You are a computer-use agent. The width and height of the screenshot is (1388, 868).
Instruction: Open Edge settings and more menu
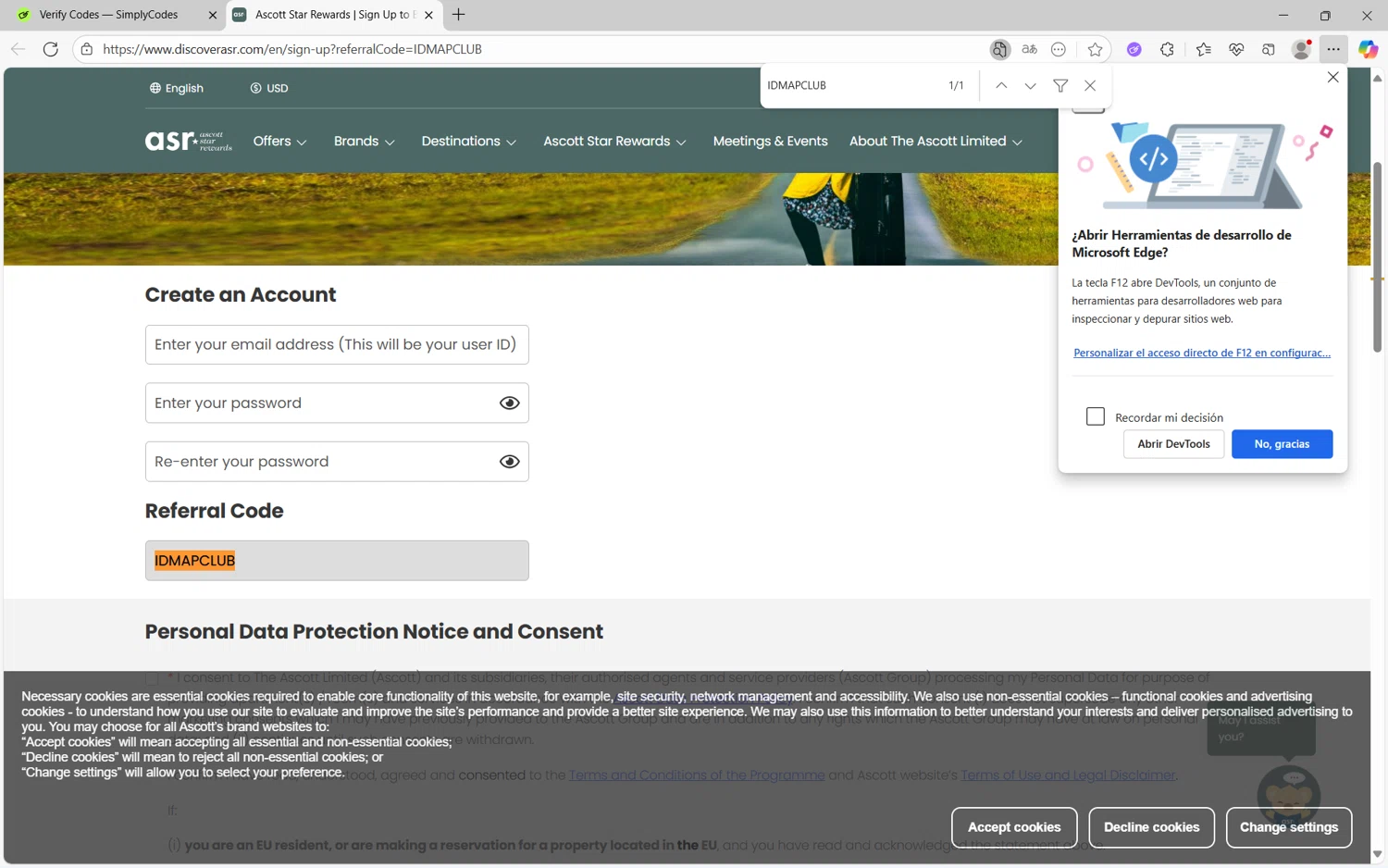pos(1333,49)
